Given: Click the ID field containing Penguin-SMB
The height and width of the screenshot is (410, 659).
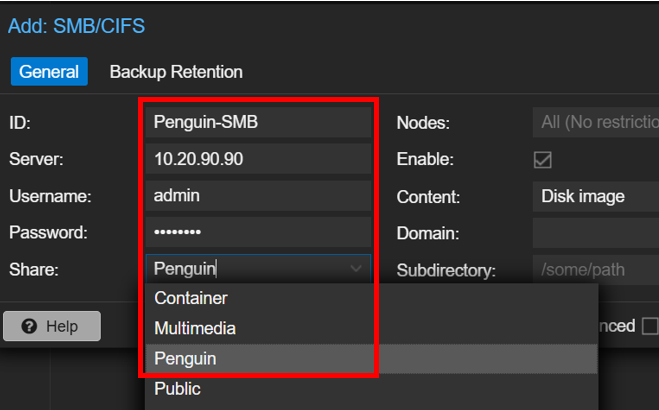Looking at the screenshot, I should 257,123.
